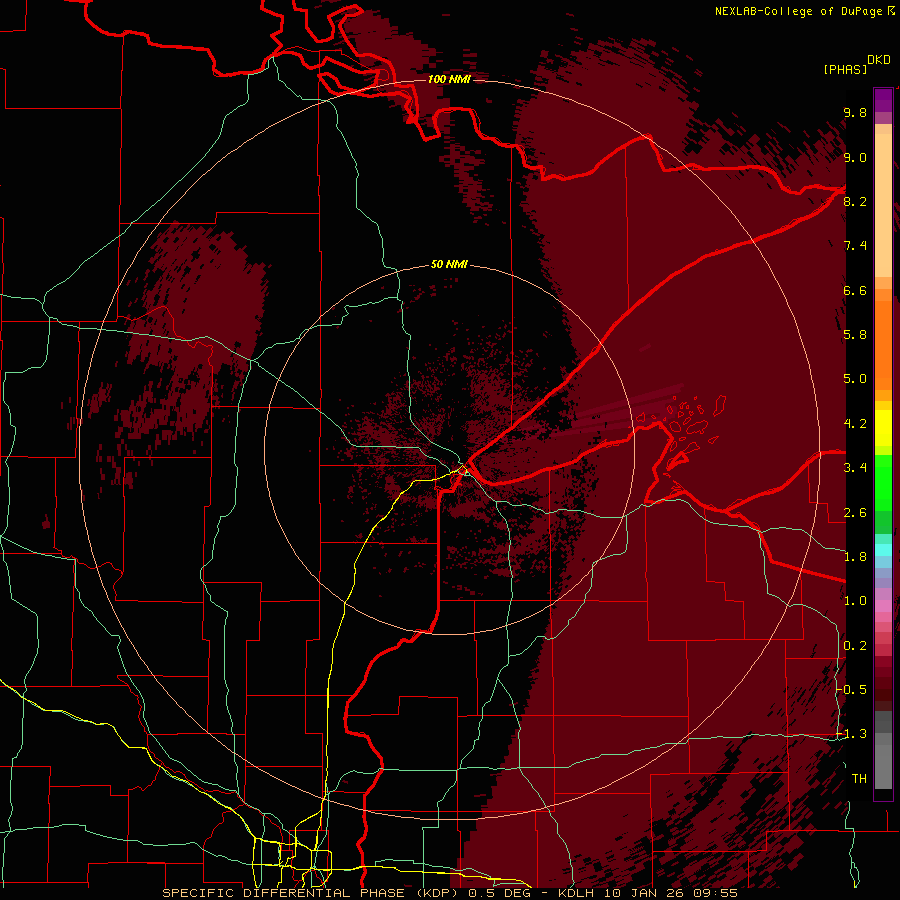Click the 1.0 value on the color scale
900x900 pixels.
point(855,601)
